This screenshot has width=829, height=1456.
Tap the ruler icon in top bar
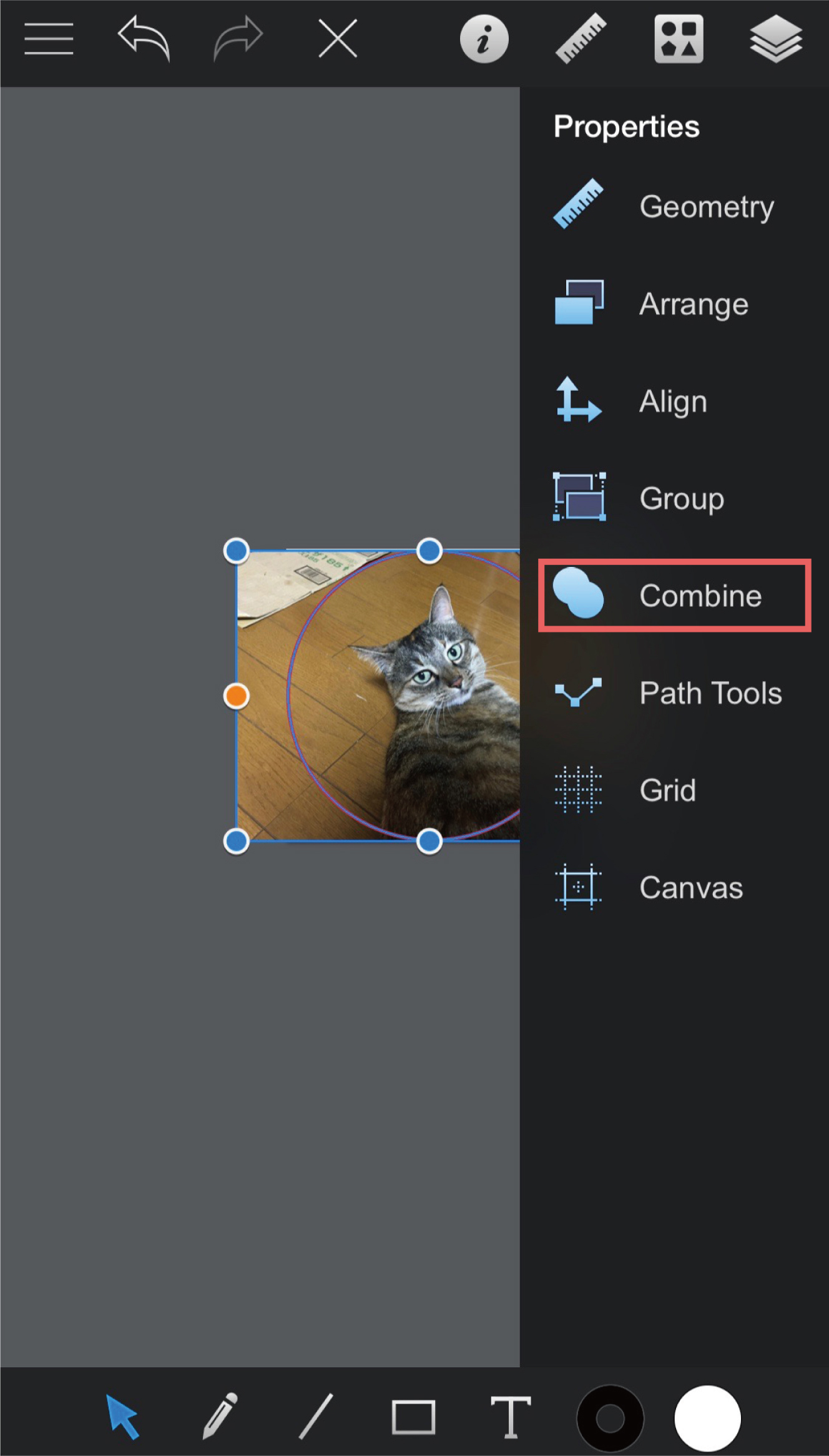(x=581, y=39)
